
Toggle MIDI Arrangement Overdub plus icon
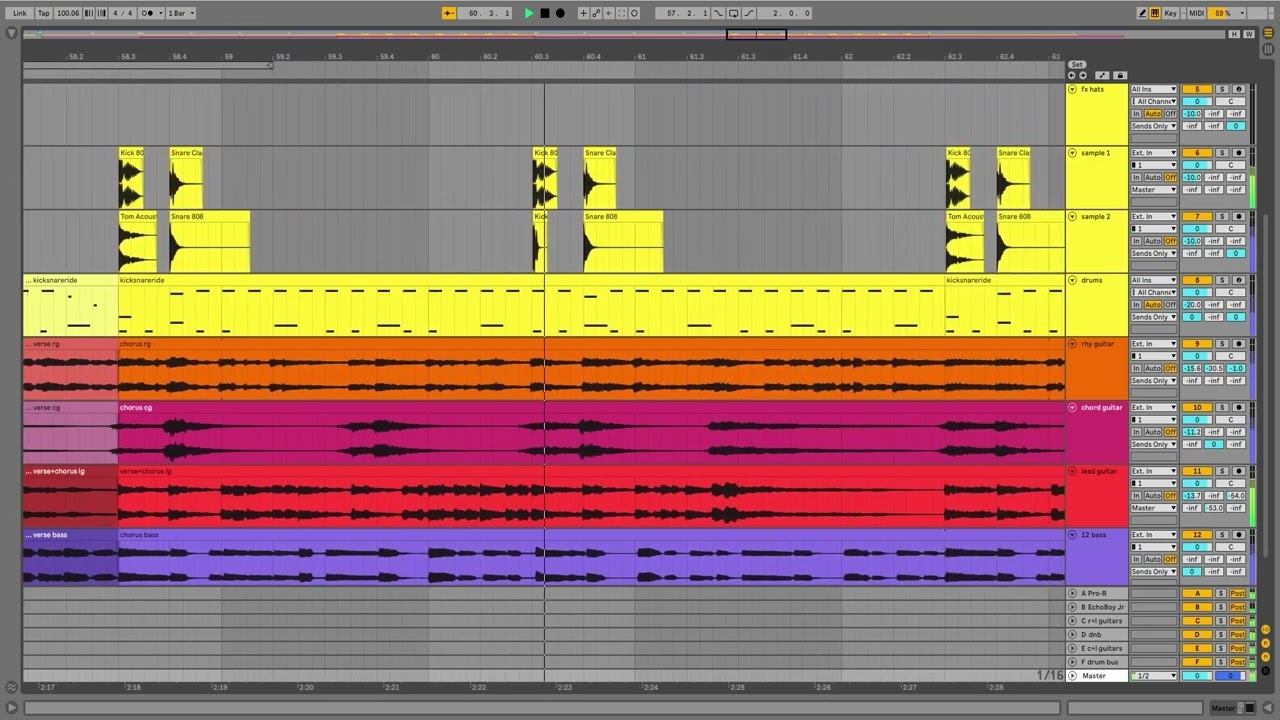584,13
